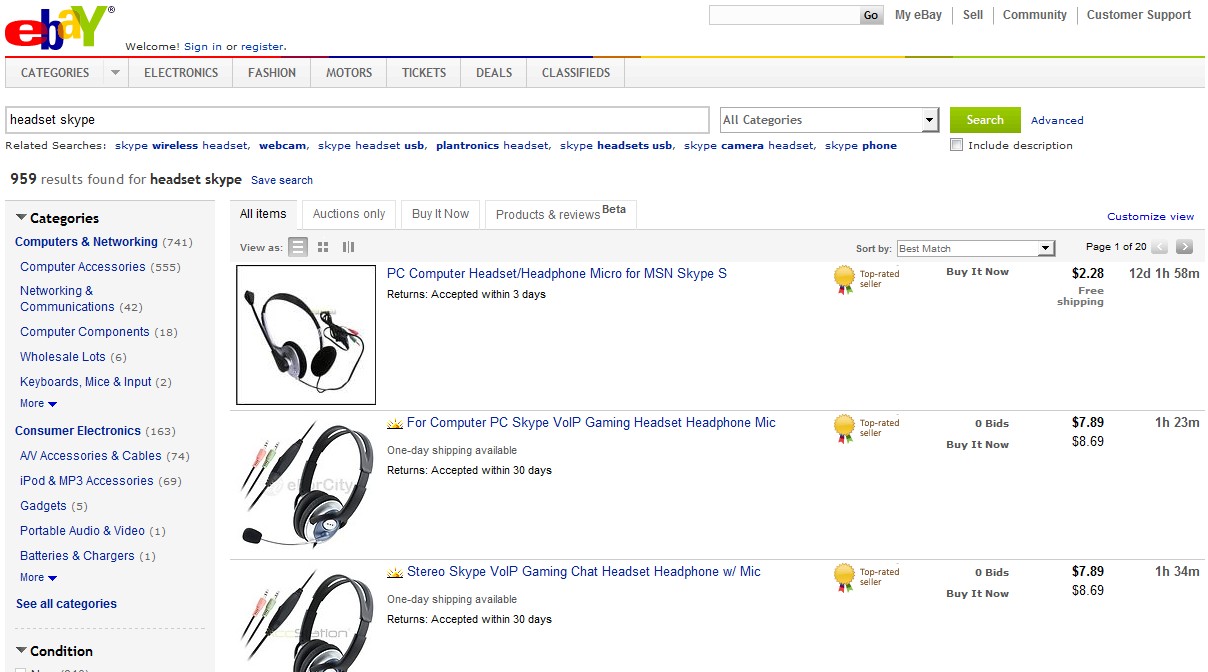Viewport: 1208px width, 672px height.
Task: Collapse the Condition sidebar section
Action: (21, 651)
